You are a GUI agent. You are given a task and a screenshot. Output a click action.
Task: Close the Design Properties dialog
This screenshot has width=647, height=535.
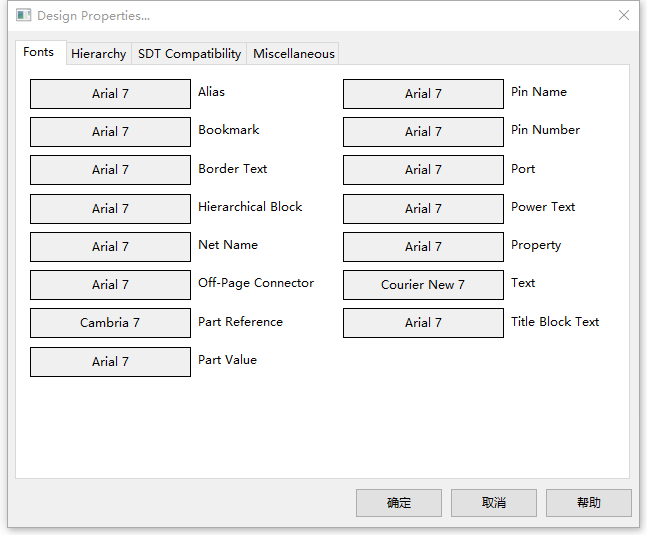click(624, 16)
